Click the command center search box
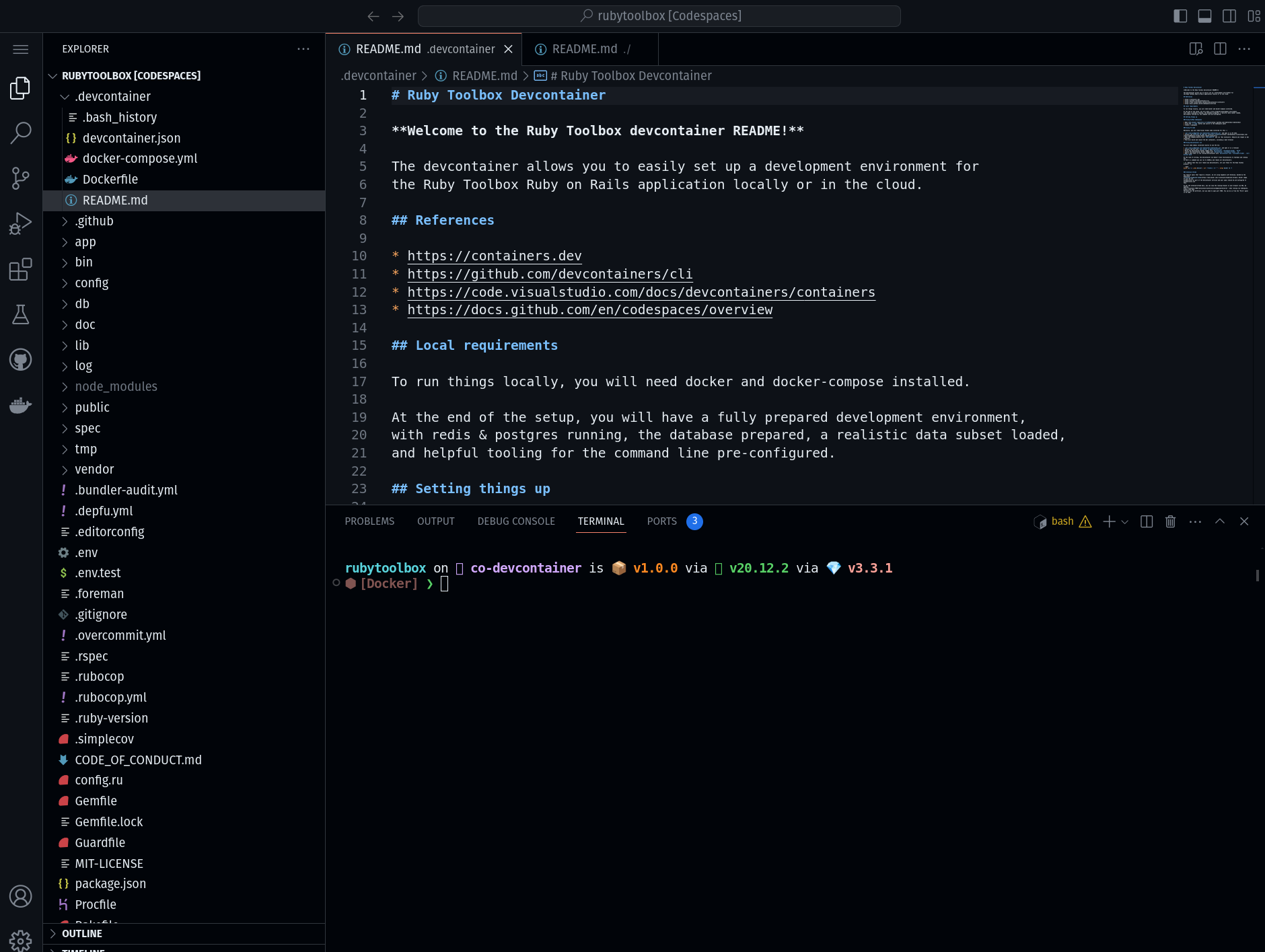The width and height of the screenshot is (1265, 952). tap(659, 16)
